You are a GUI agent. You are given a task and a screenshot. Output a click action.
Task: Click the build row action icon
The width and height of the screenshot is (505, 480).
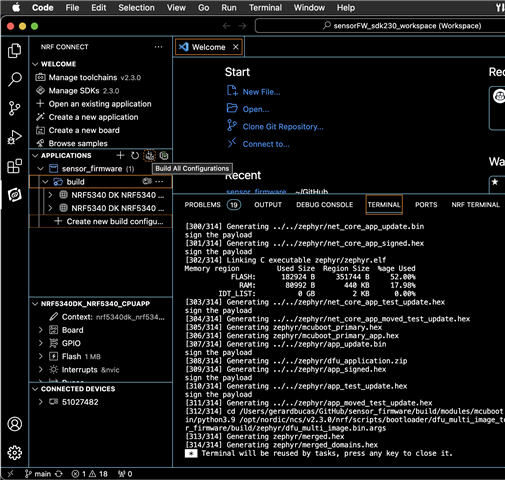pos(147,181)
